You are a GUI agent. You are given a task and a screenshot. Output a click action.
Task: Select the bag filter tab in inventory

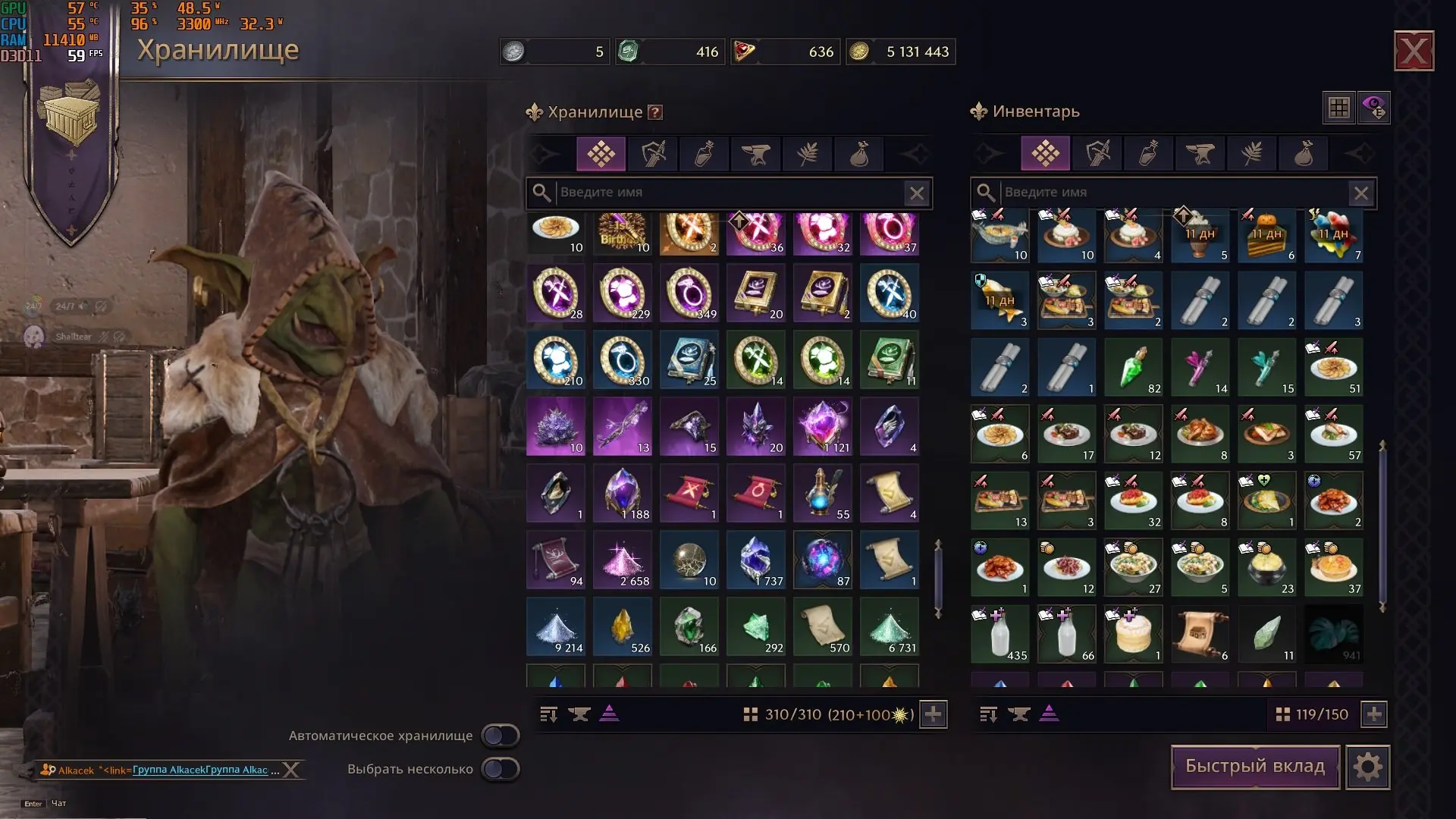(x=1304, y=154)
